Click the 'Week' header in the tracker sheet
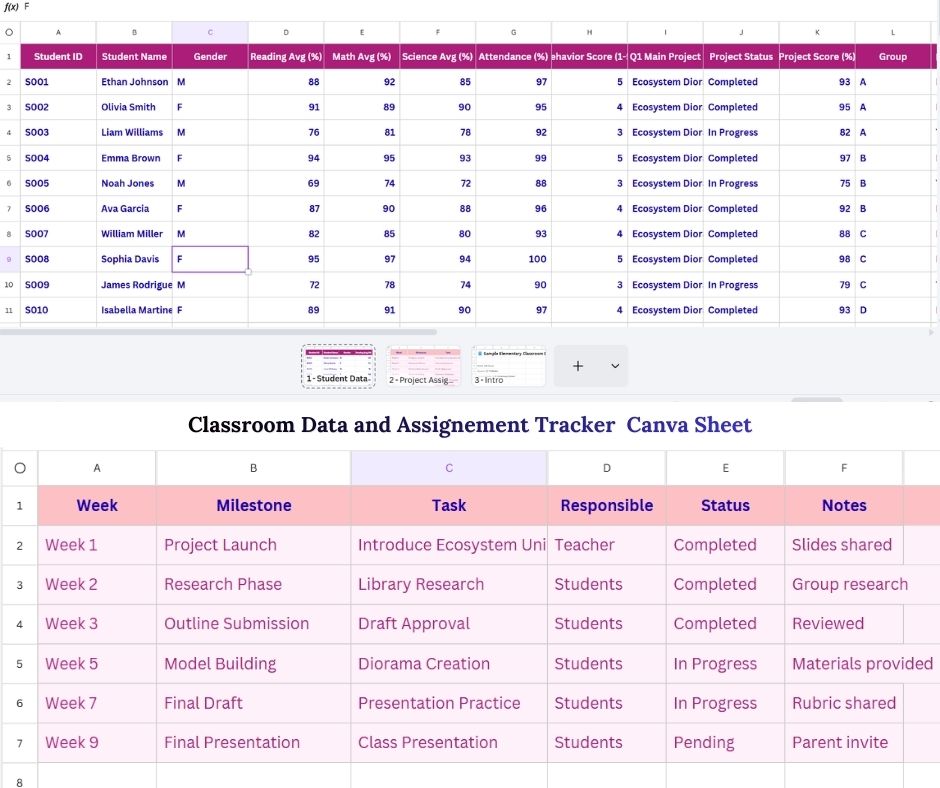 97,505
